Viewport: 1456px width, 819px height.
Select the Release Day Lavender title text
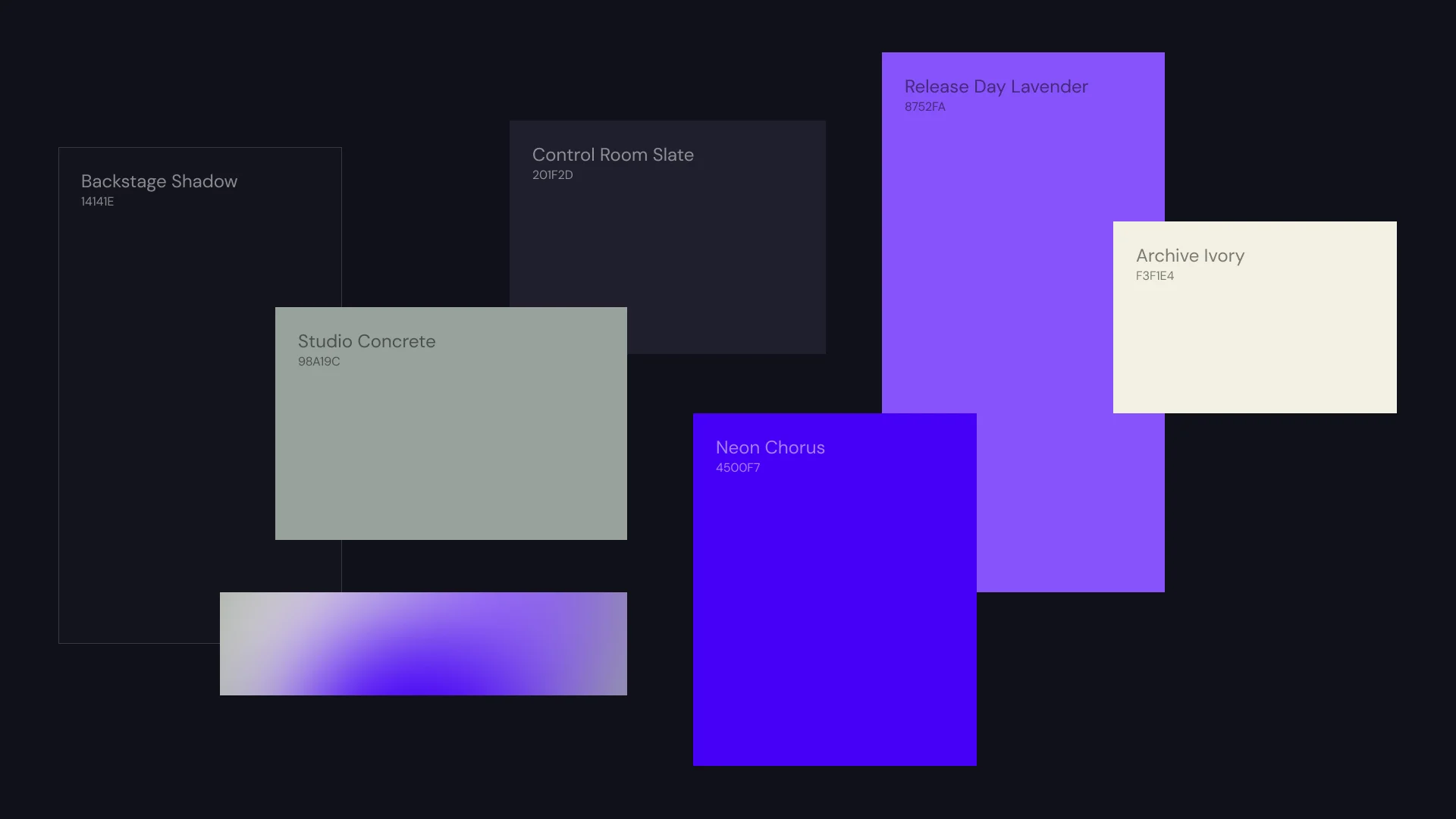pyautogui.click(x=996, y=86)
